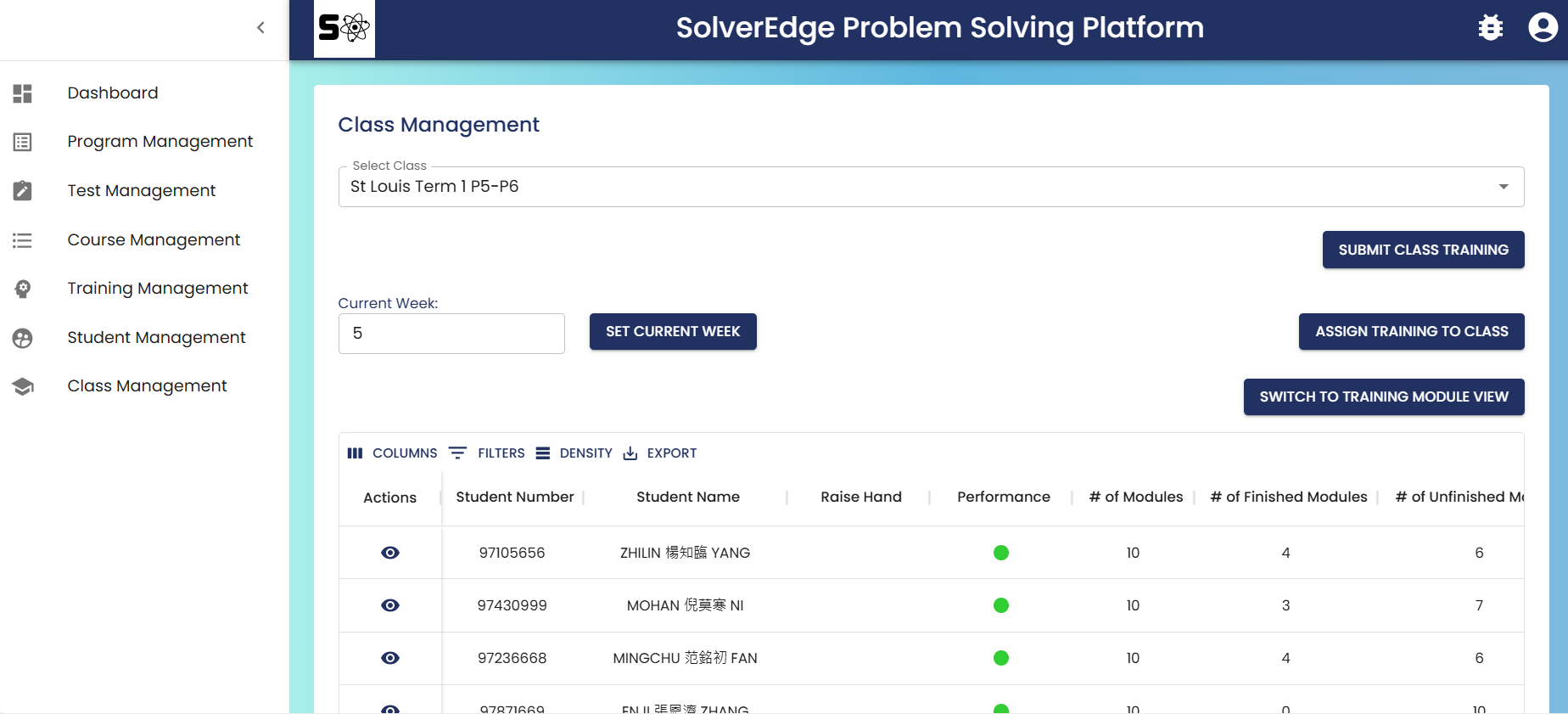Open the user account profile icon
Screen dimensions: 1568x714
tap(1543, 28)
